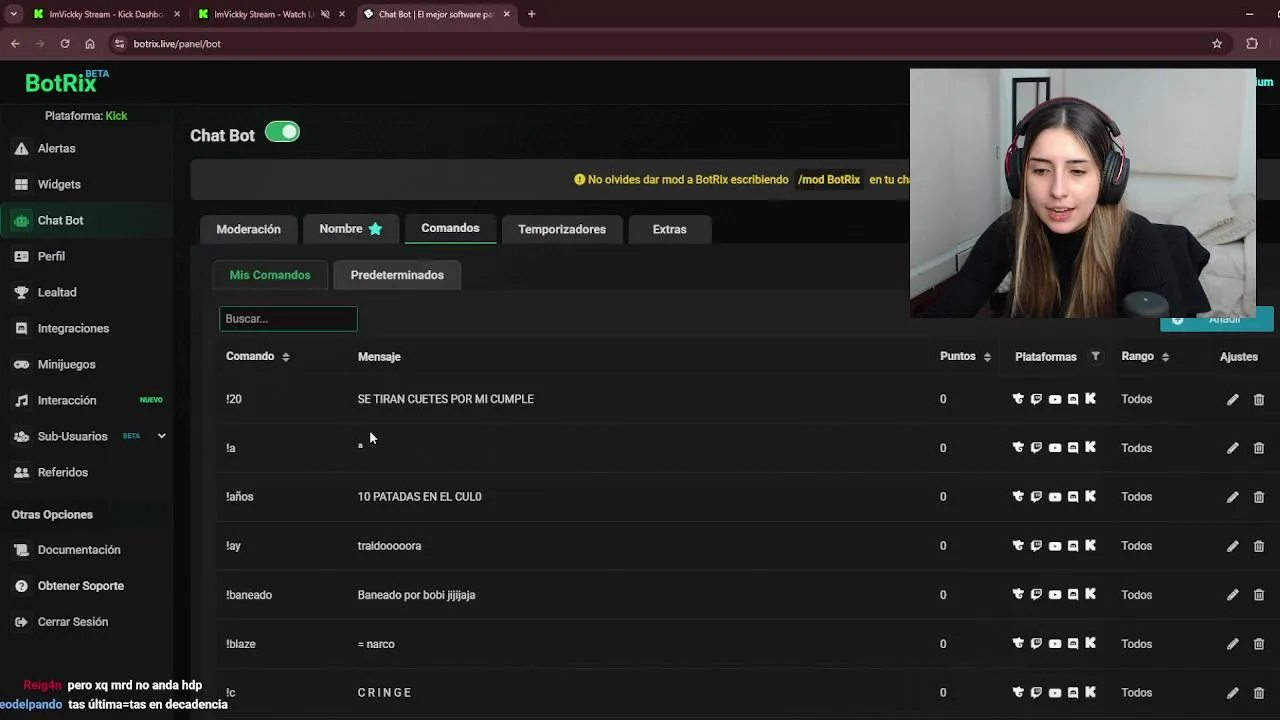Toggle the Chat Bot switch off
1280x720 pixels.
[282, 132]
